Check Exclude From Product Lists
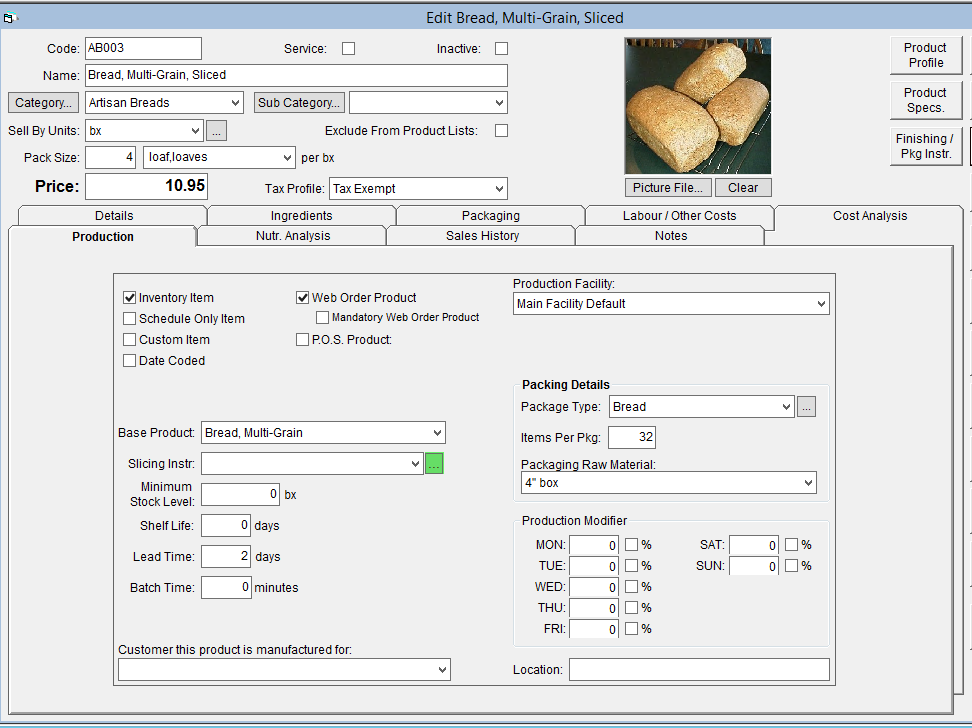972x728 pixels. point(501,131)
